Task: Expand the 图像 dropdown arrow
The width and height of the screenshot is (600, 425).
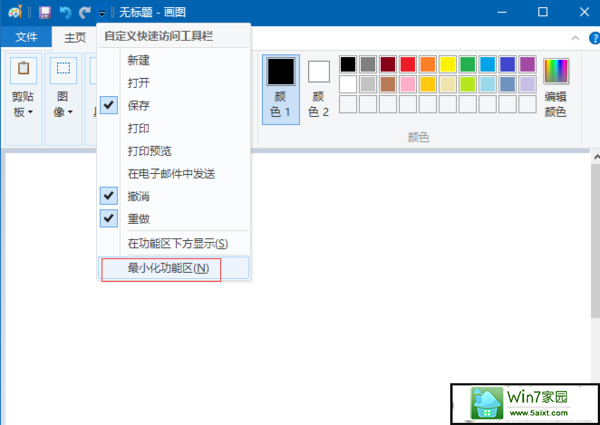Action: click(69, 112)
